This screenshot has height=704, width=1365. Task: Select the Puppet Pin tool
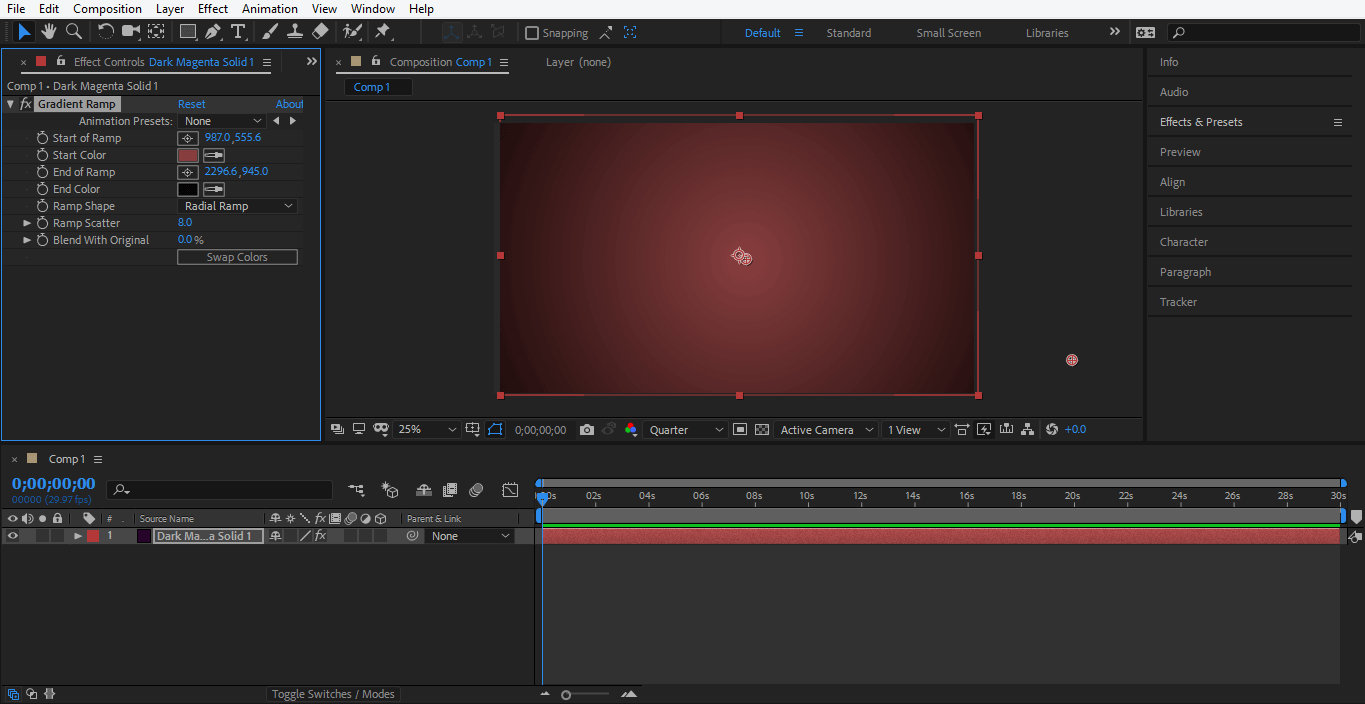click(x=382, y=32)
